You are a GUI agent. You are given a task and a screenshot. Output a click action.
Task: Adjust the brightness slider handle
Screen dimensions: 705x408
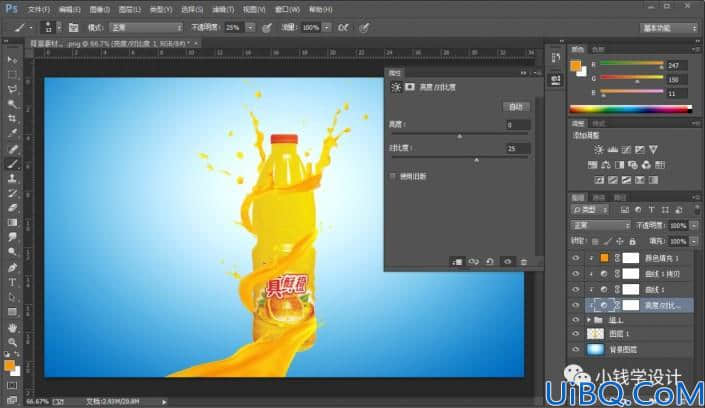(460, 136)
